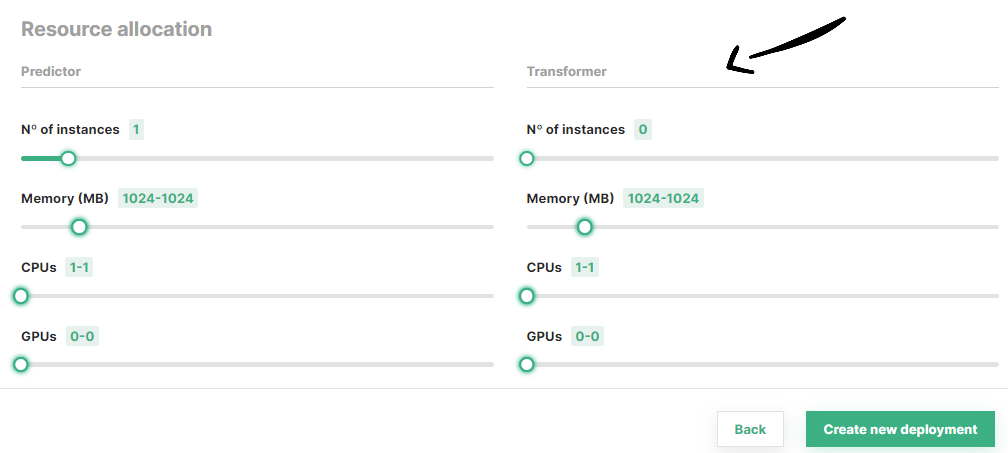Click Predictor Memory value badge 1024-1024
The width and height of the screenshot is (1008, 453).
[x=157, y=198]
